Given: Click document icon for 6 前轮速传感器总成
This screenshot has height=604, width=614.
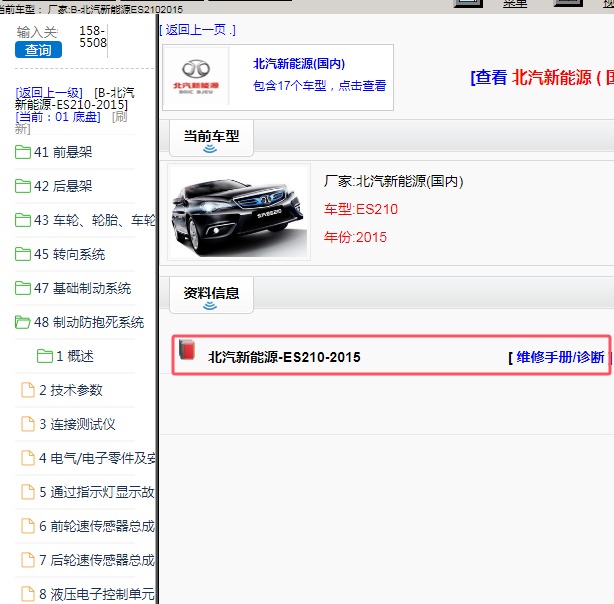Looking at the screenshot, I should [28, 526].
